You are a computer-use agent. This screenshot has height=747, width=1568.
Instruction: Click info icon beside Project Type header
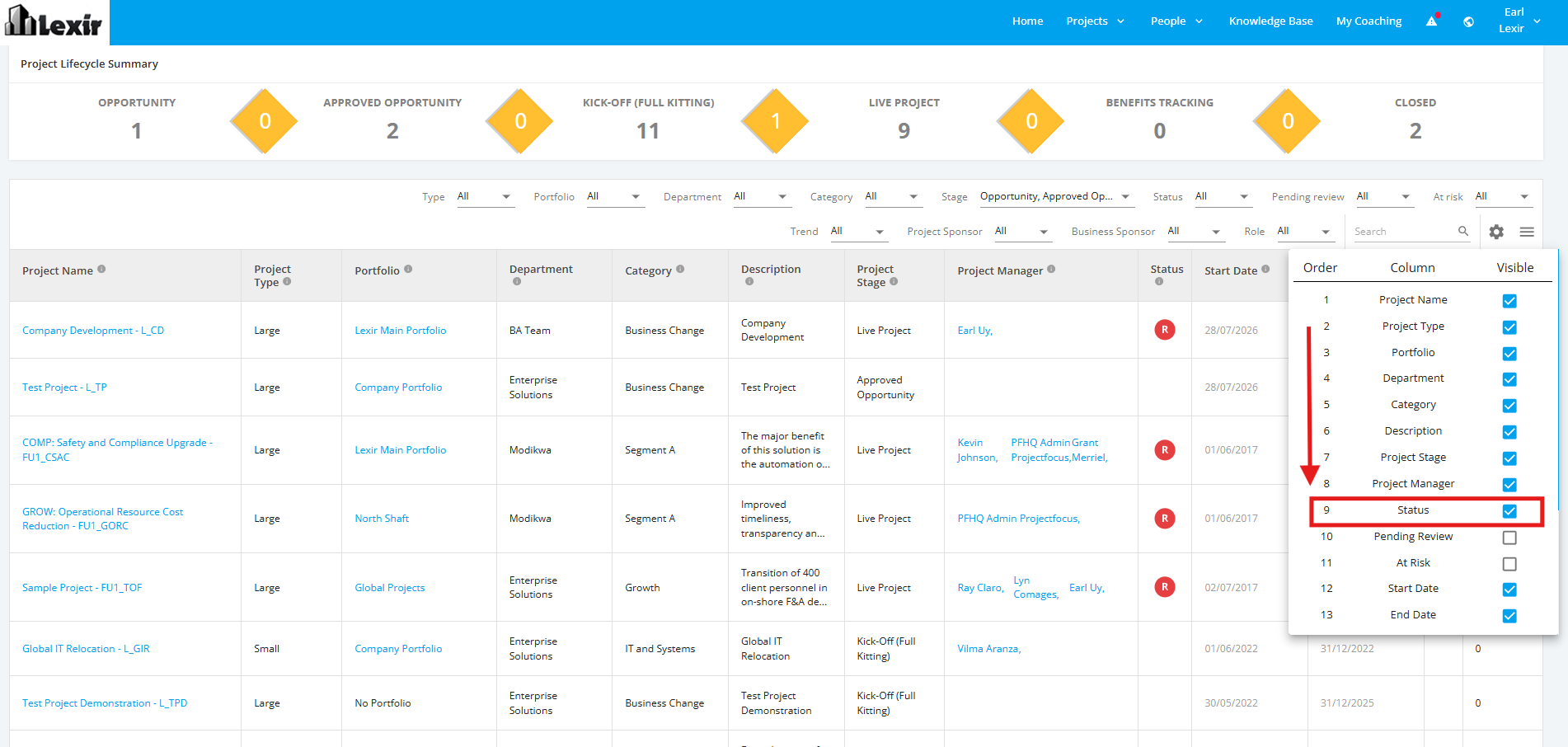(x=287, y=281)
